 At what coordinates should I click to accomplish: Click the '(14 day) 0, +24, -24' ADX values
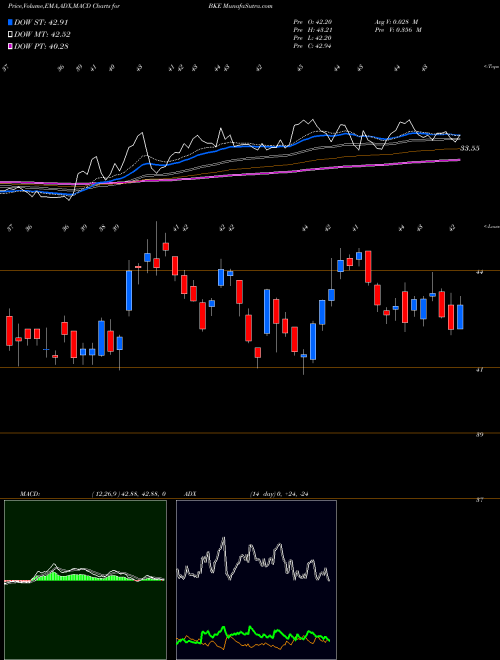pyautogui.click(x=279, y=494)
